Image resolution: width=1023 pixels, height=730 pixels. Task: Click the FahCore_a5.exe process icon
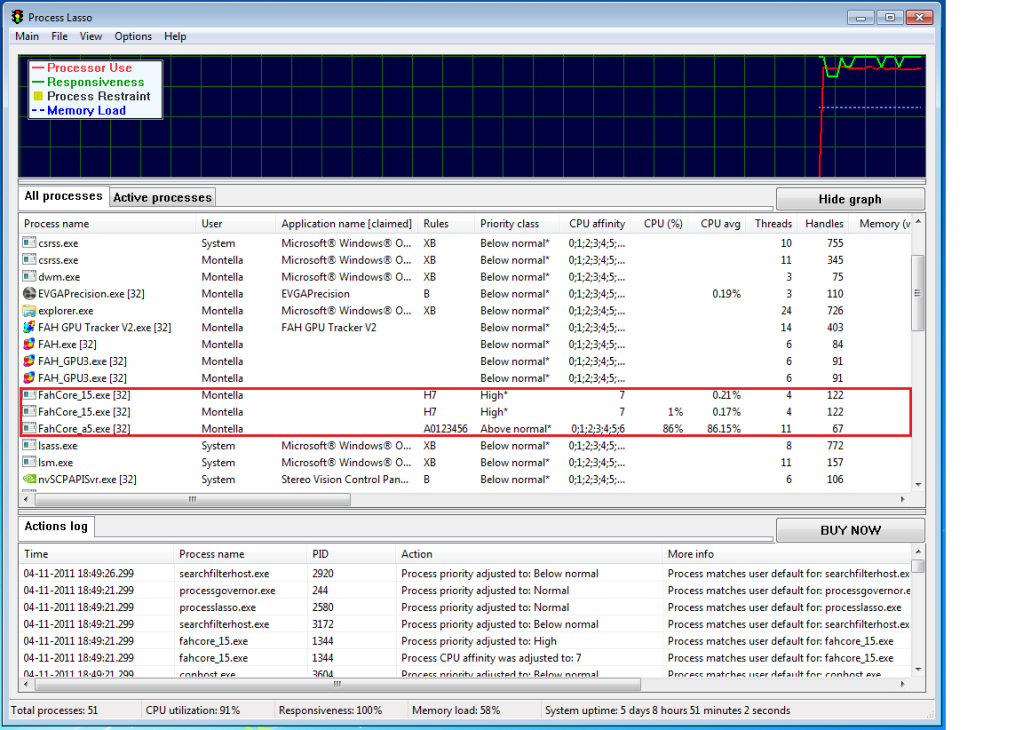[29, 429]
